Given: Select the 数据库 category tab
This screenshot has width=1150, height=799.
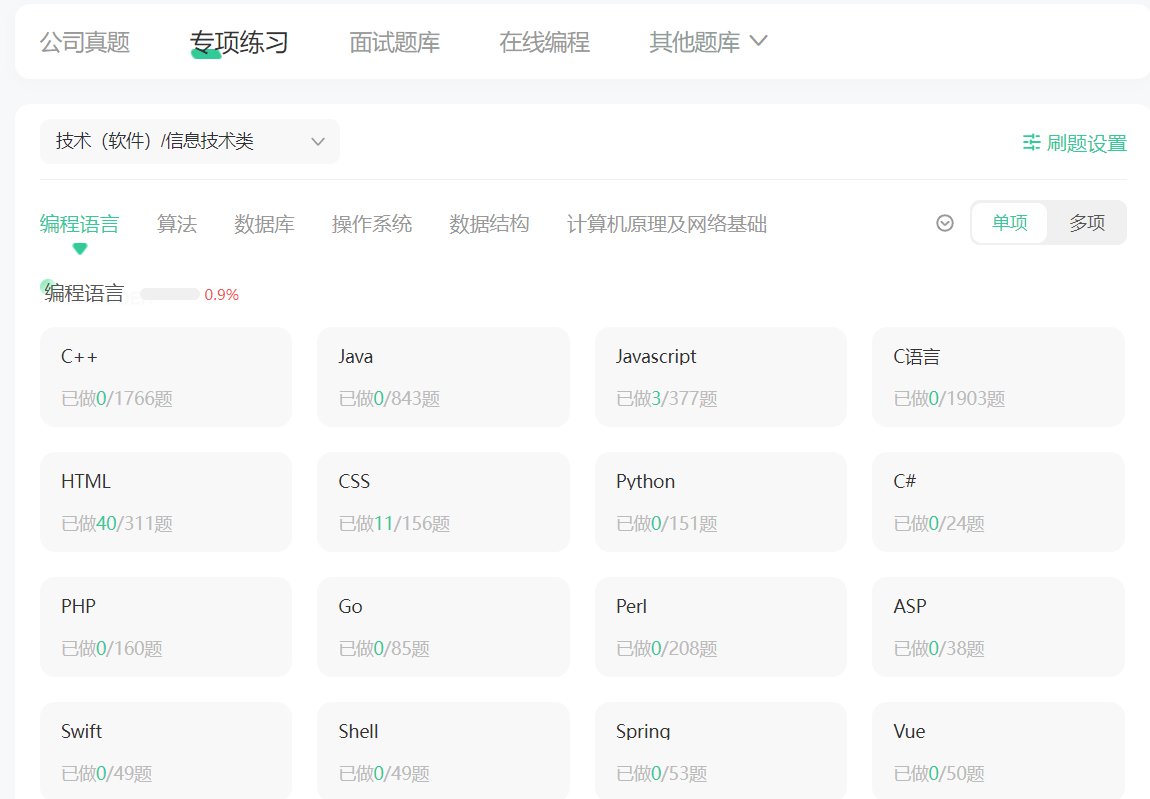Looking at the screenshot, I should (x=264, y=224).
